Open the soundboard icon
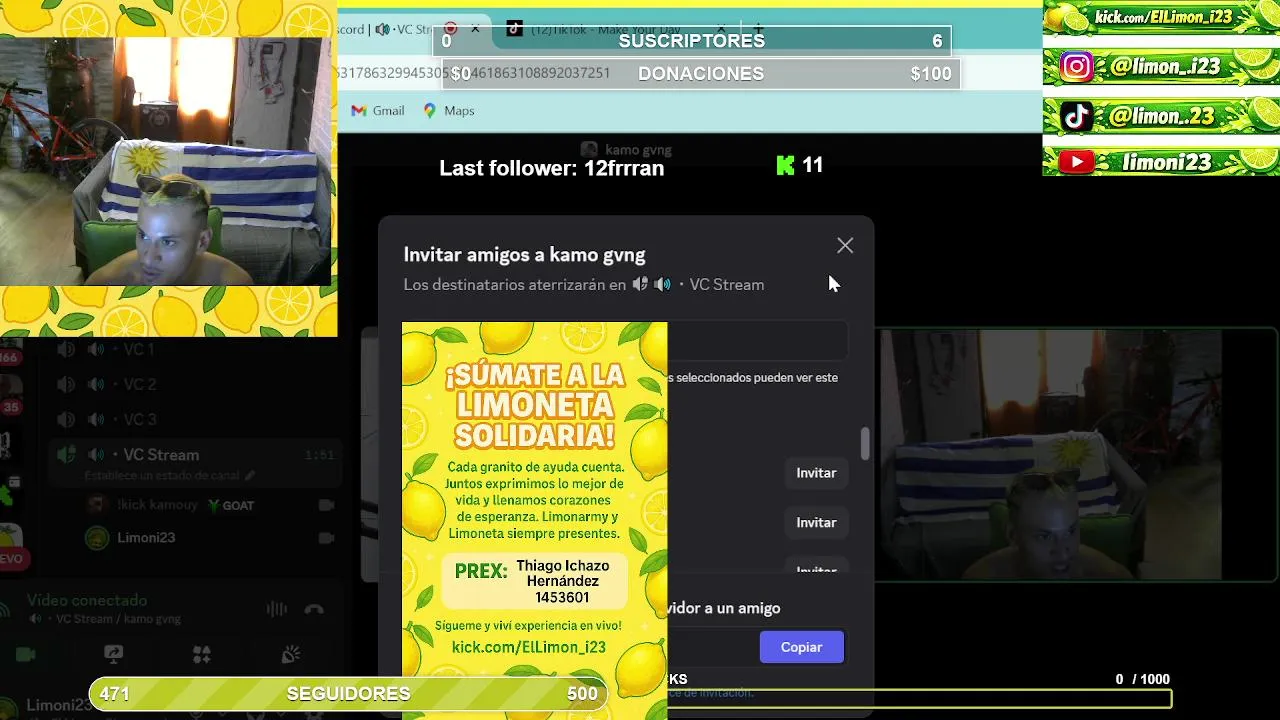The height and width of the screenshot is (720, 1280). [291, 655]
